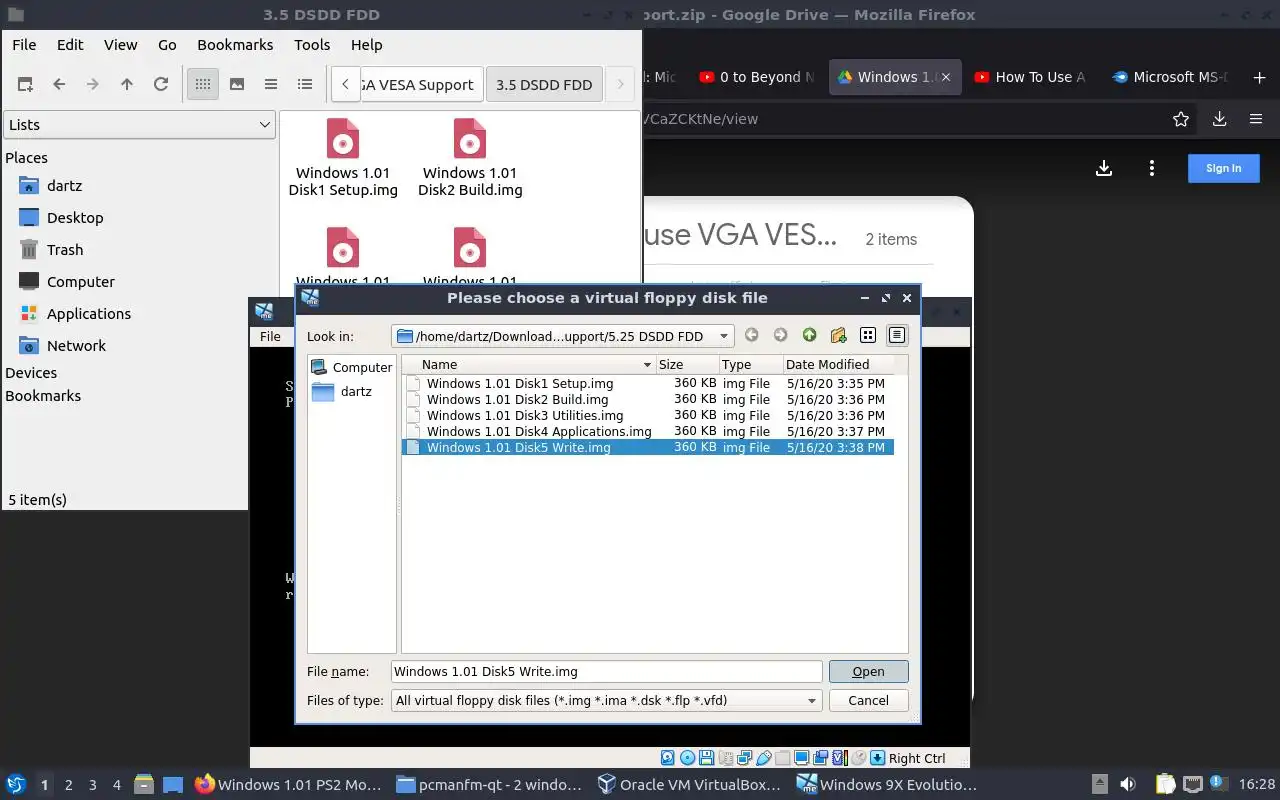
Task: Go back in the floppy file dialog
Action: pyautogui.click(x=752, y=336)
